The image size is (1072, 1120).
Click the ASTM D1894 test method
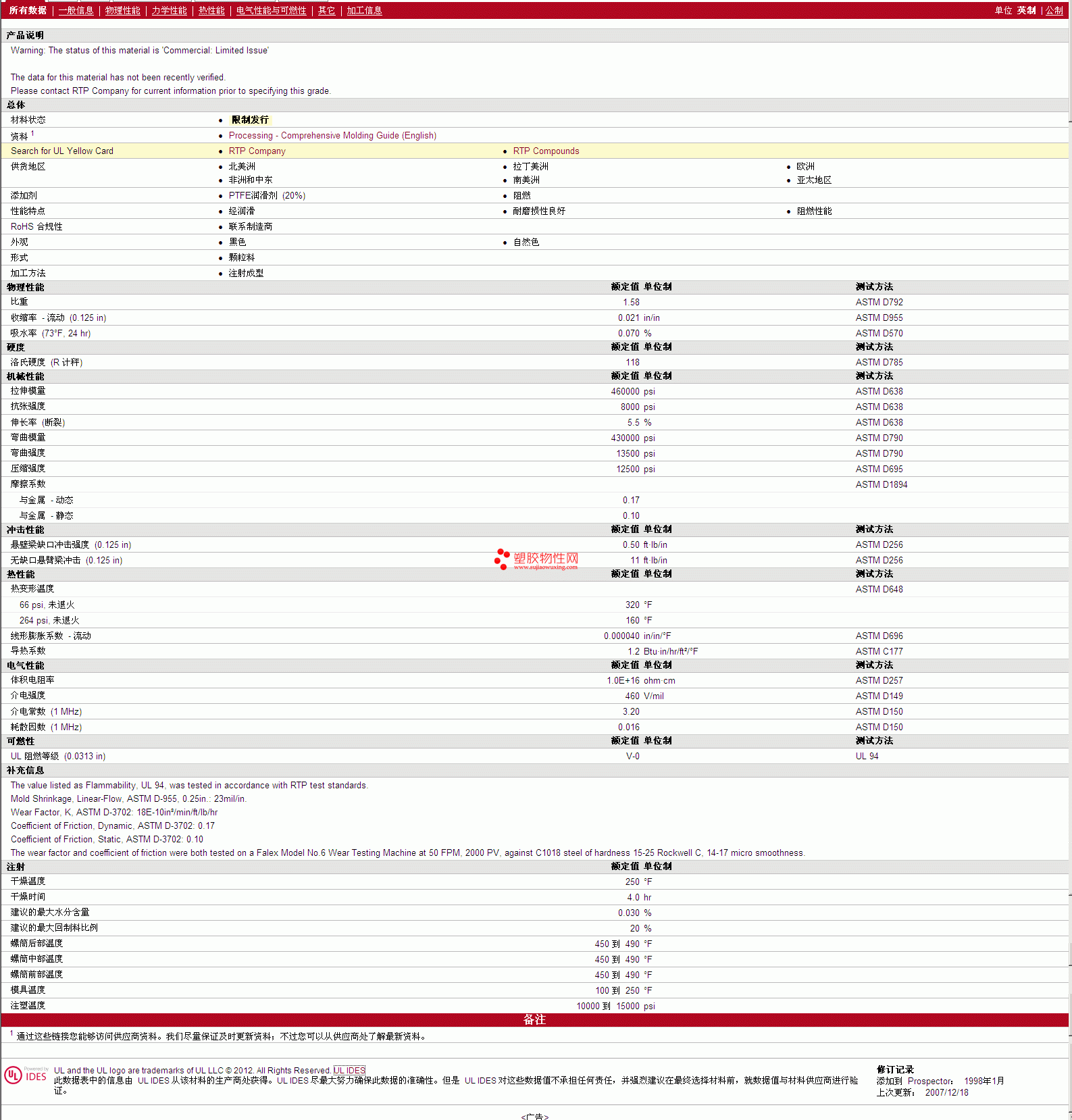882,484
